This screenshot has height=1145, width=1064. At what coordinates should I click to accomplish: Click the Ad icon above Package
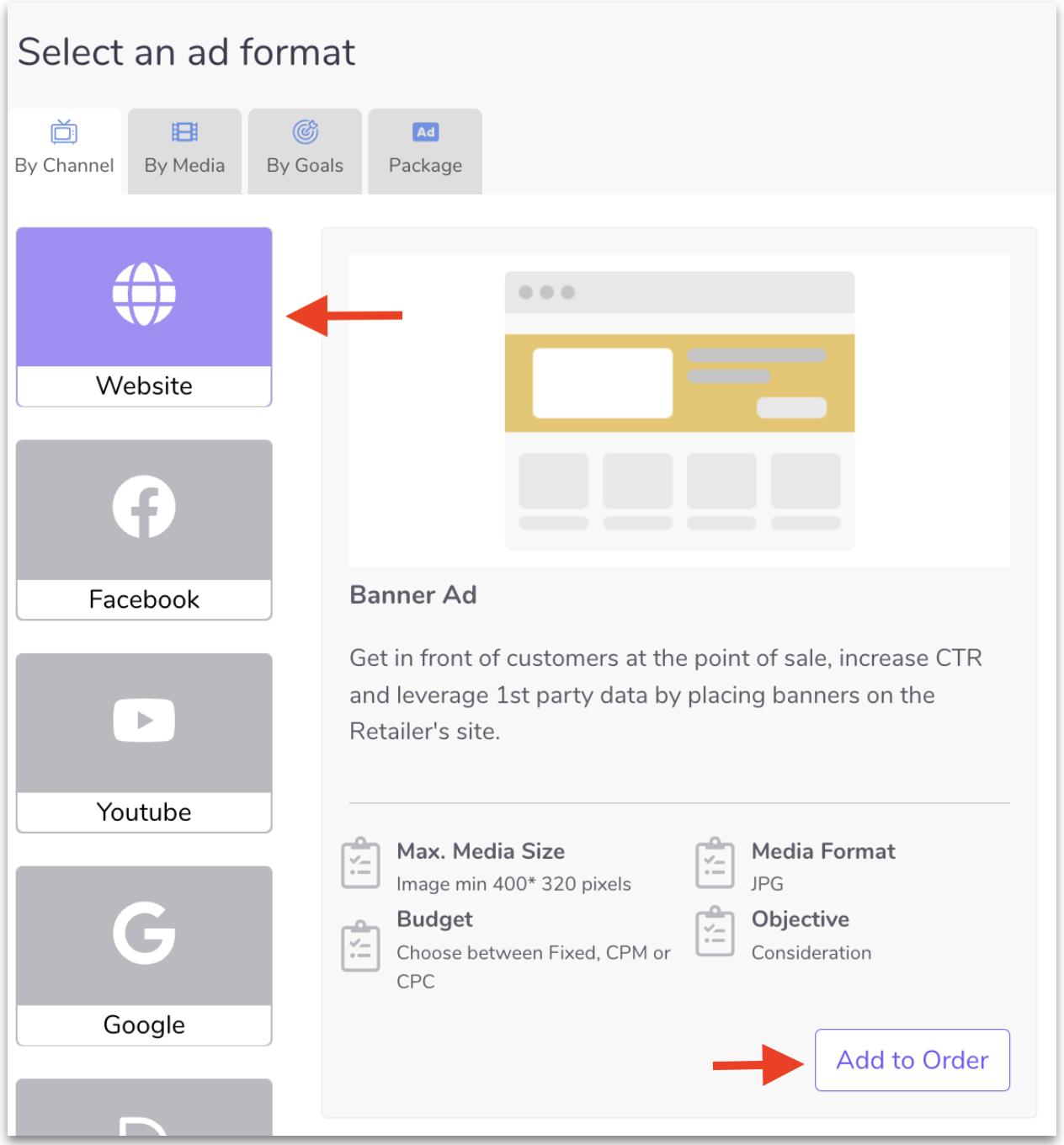[x=425, y=132]
